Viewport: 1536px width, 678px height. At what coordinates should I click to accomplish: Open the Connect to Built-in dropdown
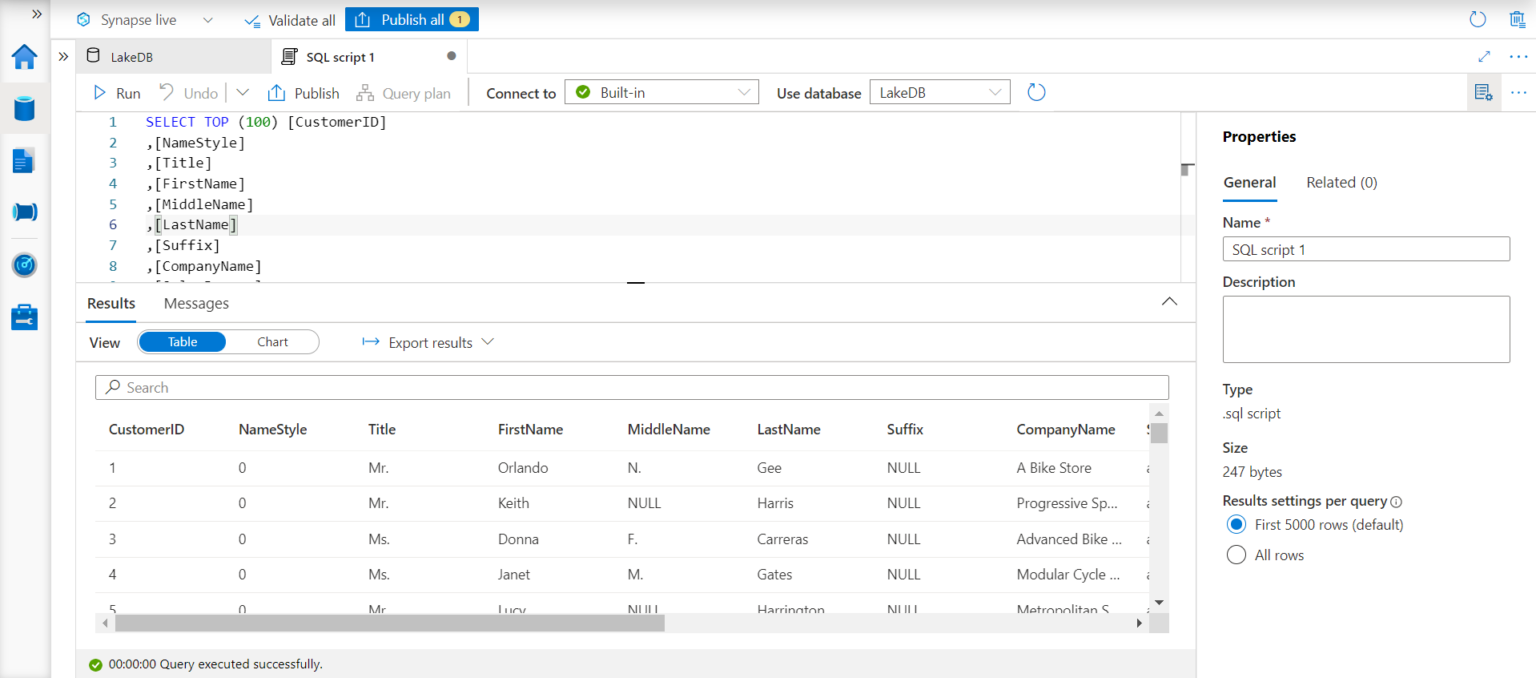(662, 93)
